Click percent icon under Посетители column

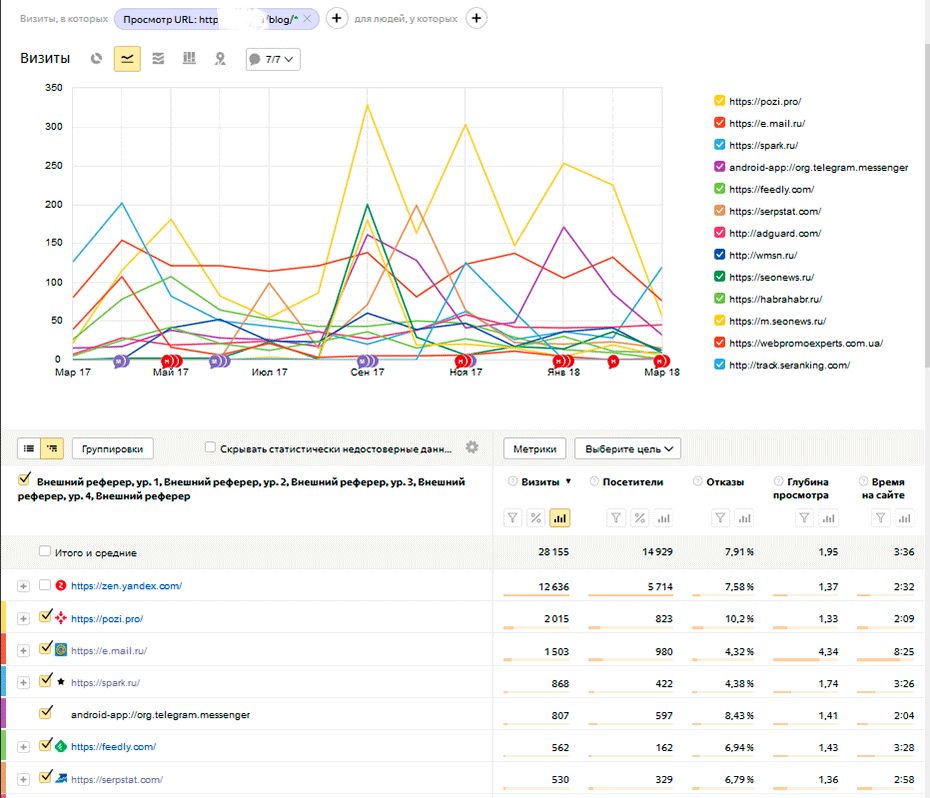click(x=639, y=519)
